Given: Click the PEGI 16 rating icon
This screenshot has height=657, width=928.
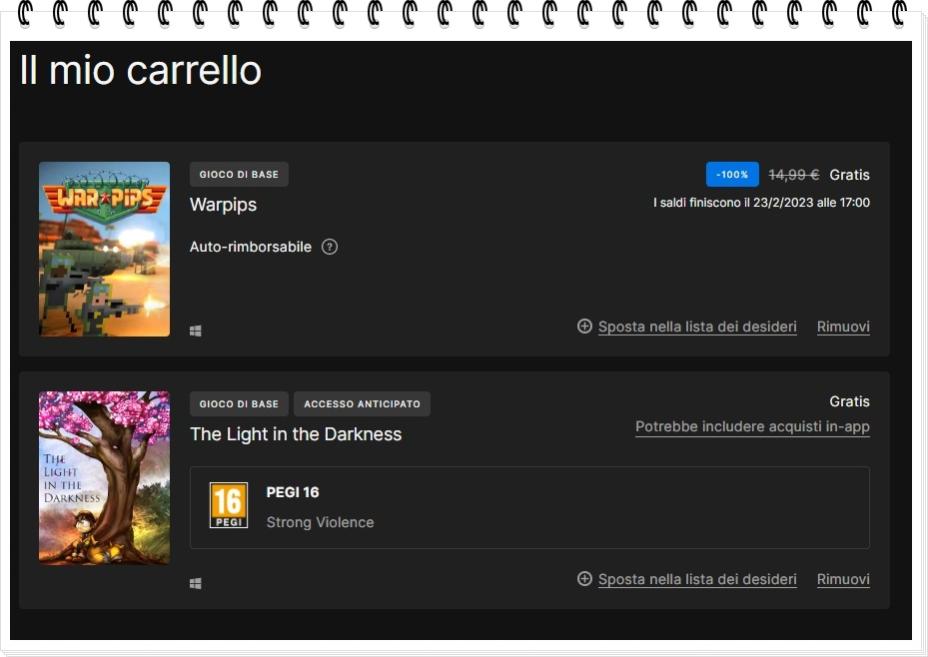Looking at the screenshot, I should tap(227, 504).
